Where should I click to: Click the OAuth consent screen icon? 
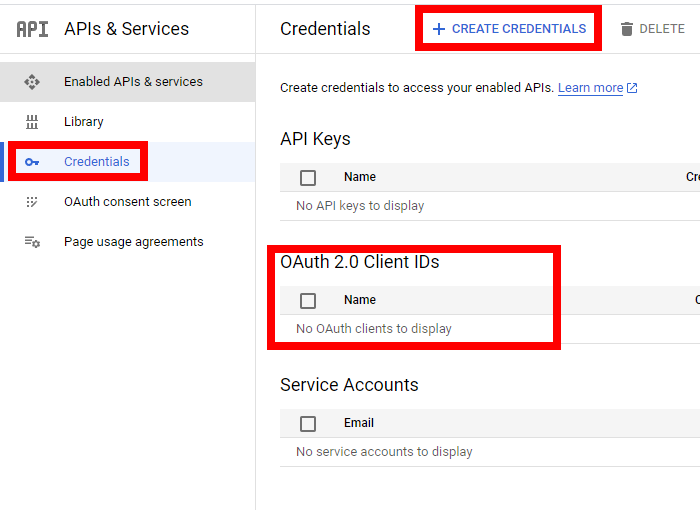(x=32, y=202)
